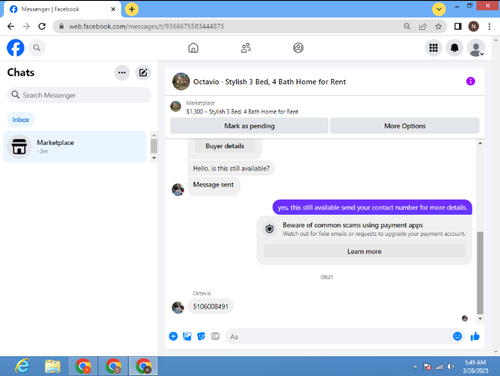500x376 pixels.
Task: Go back in browser
Action: tap(11, 26)
